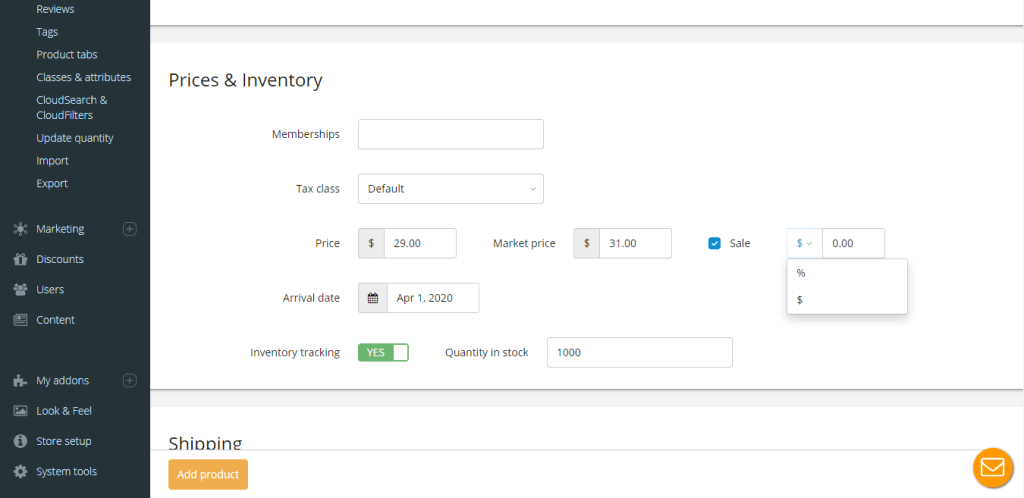Click the Discounts gift icon
Screen dimensions: 1024x498
tap(20, 259)
